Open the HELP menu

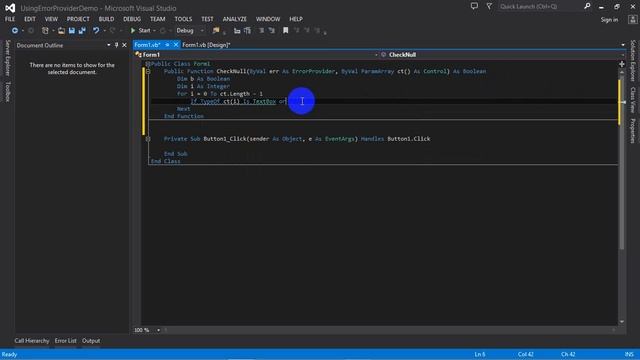click(296, 19)
